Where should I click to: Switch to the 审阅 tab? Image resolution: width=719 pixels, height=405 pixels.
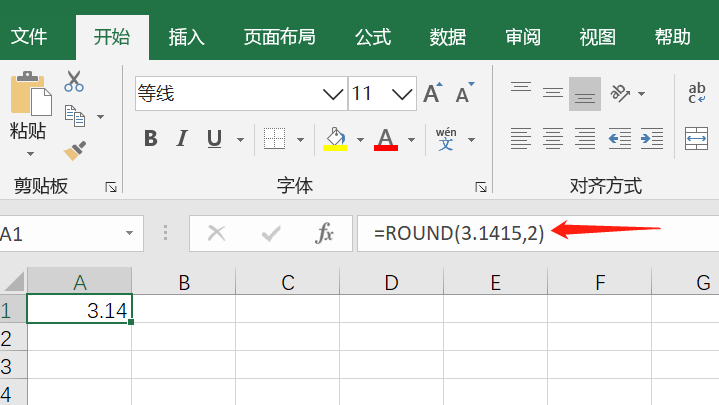click(523, 37)
